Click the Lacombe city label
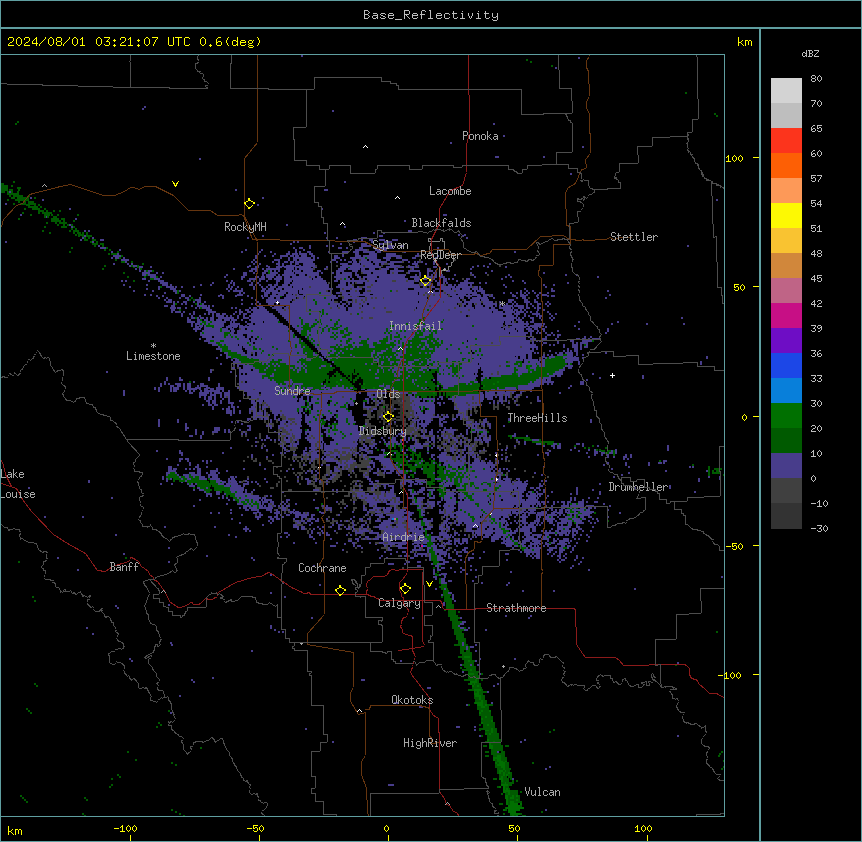This screenshot has height=842, width=862. coord(450,191)
